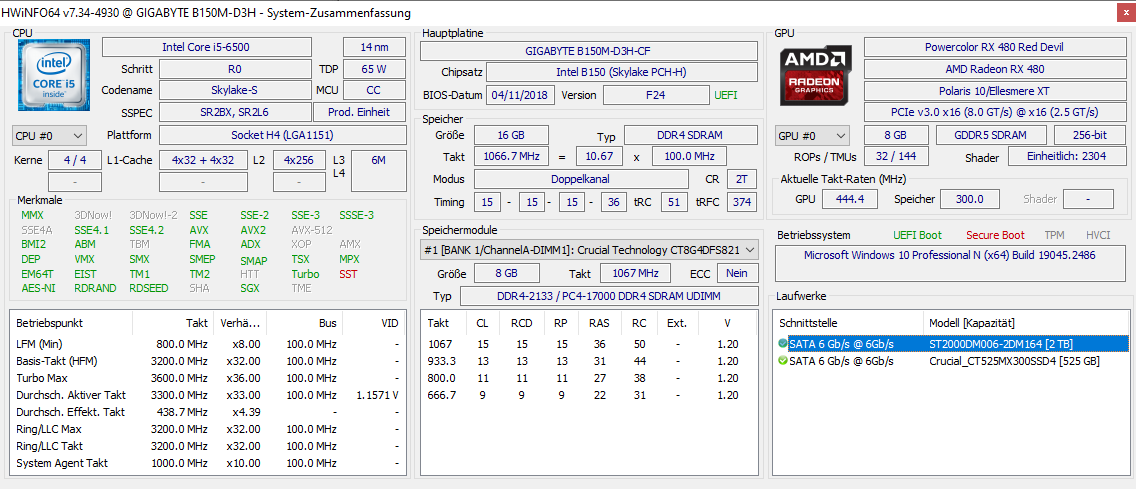Click the 933.3 memory timing row
This screenshot has width=1136, height=489.
coord(588,361)
